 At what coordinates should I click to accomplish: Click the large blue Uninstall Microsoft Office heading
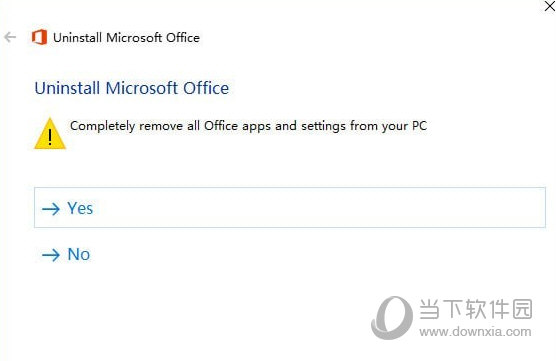(132, 88)
